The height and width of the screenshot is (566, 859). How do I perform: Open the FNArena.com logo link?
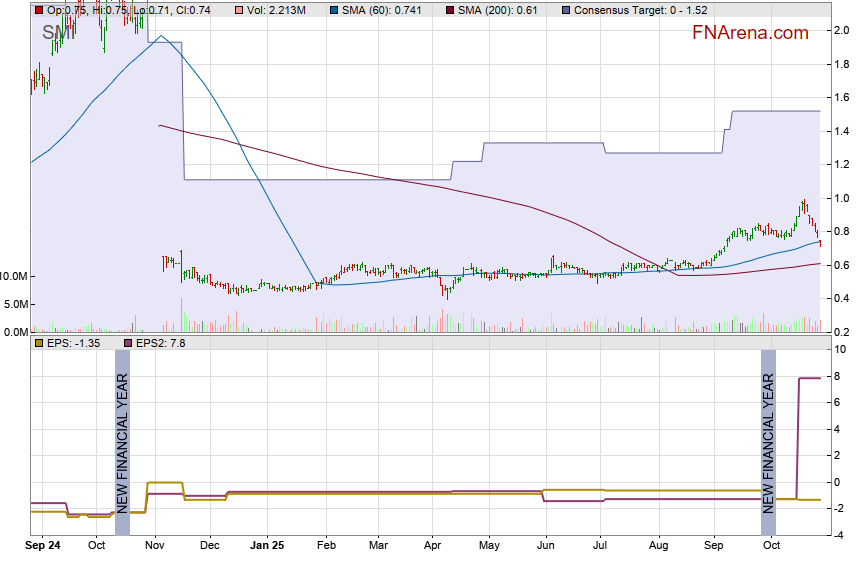750,33
